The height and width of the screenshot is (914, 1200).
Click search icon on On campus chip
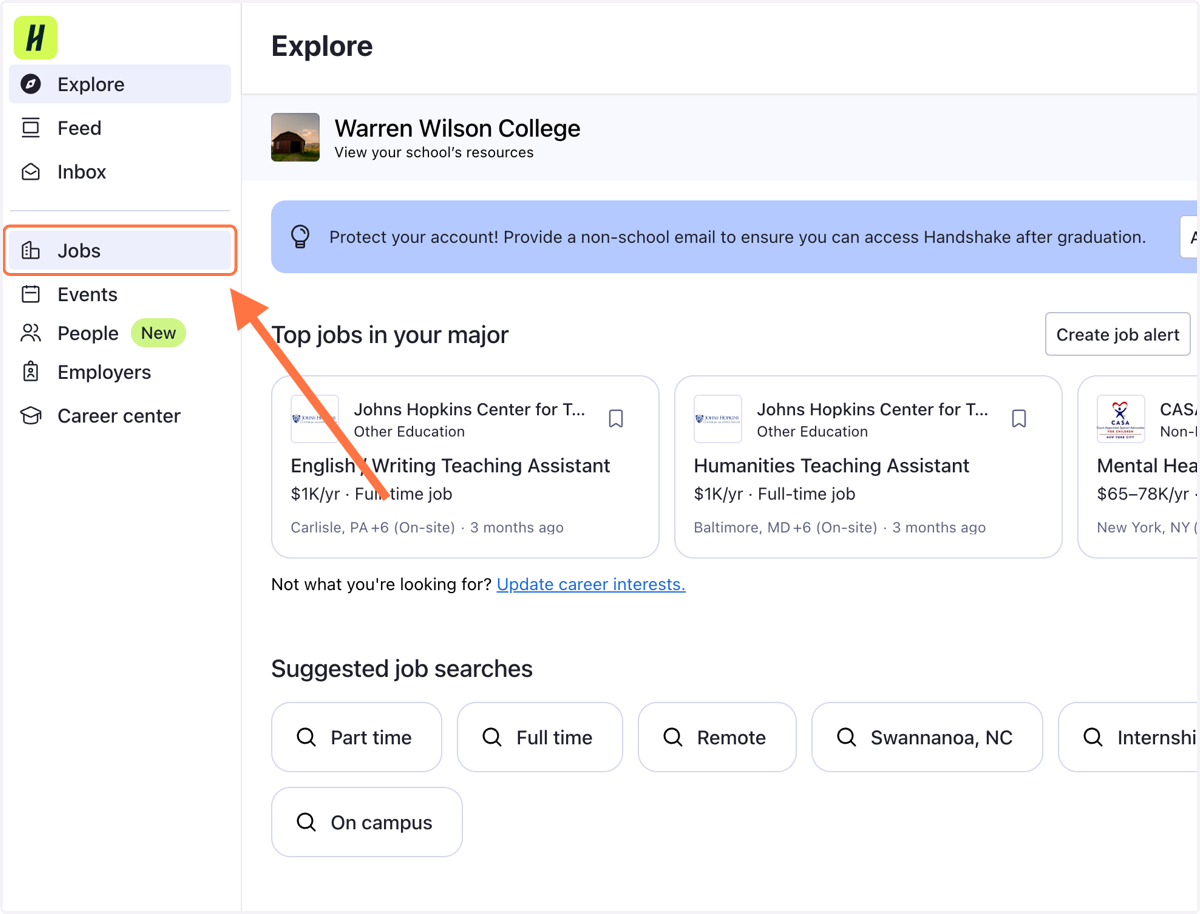(306, 822)
